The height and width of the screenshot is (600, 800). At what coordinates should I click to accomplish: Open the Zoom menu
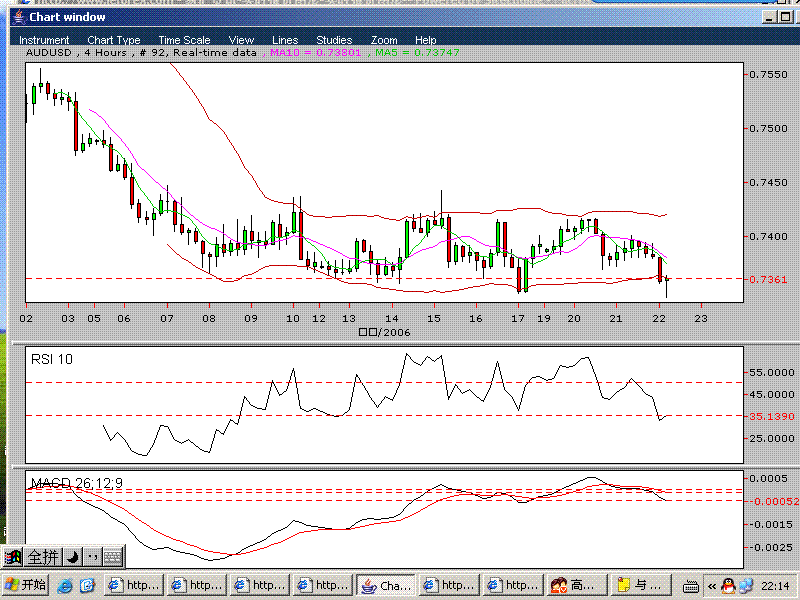tap(384, 40)
